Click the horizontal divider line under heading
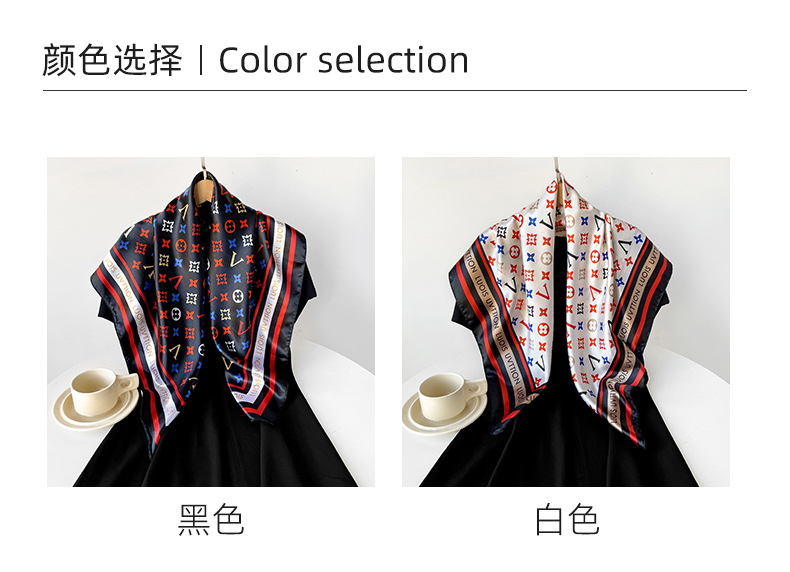The width and height of the screenshot is (790, 572). (x=394, y=91)
